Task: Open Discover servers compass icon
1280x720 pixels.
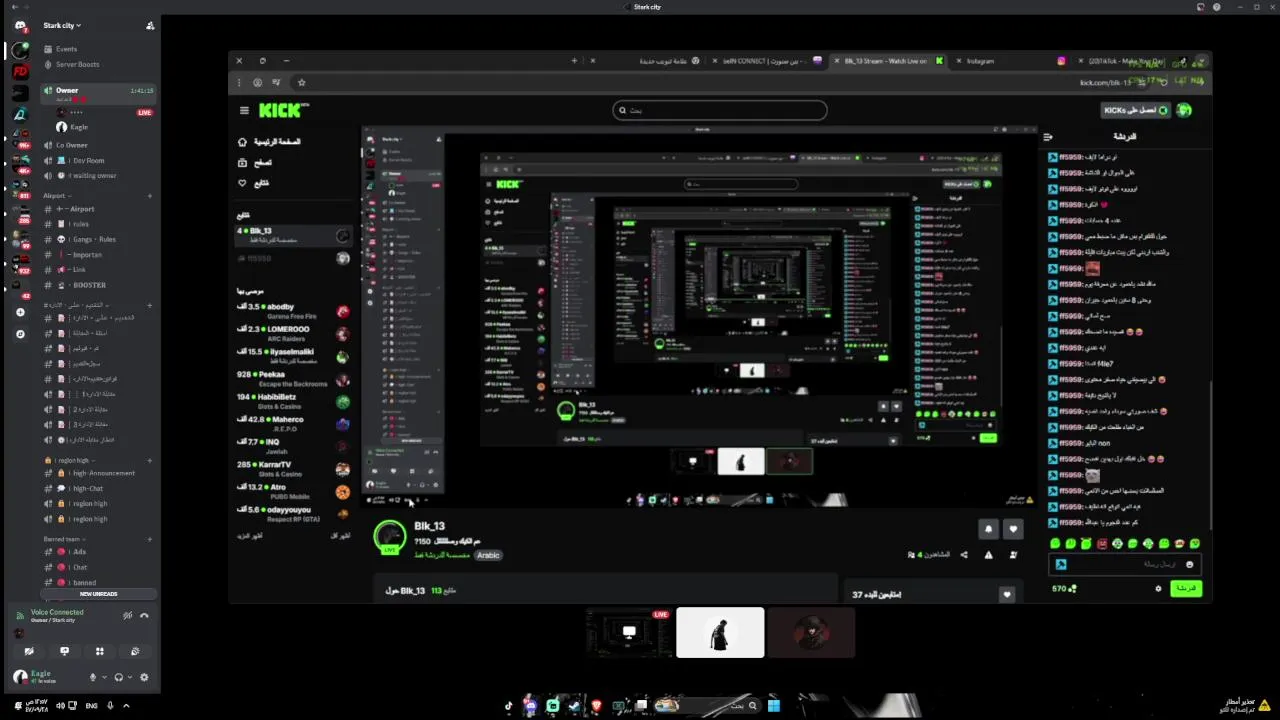Action: (20, 334)
